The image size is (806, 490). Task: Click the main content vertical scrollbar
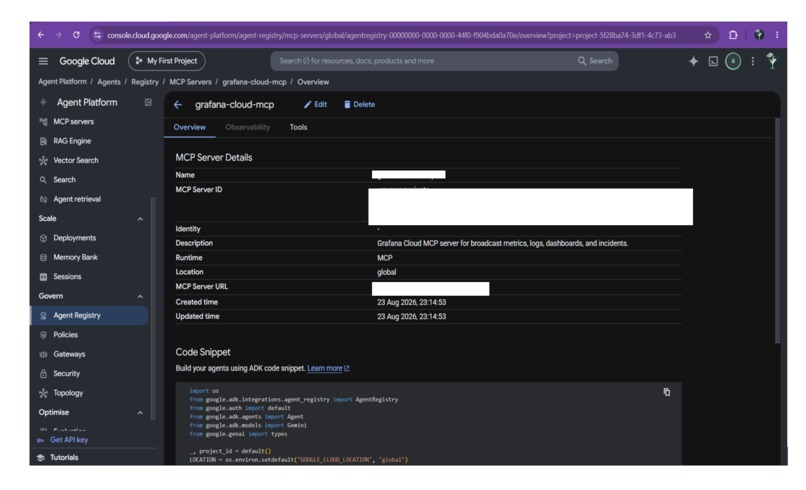click(777, 230)
